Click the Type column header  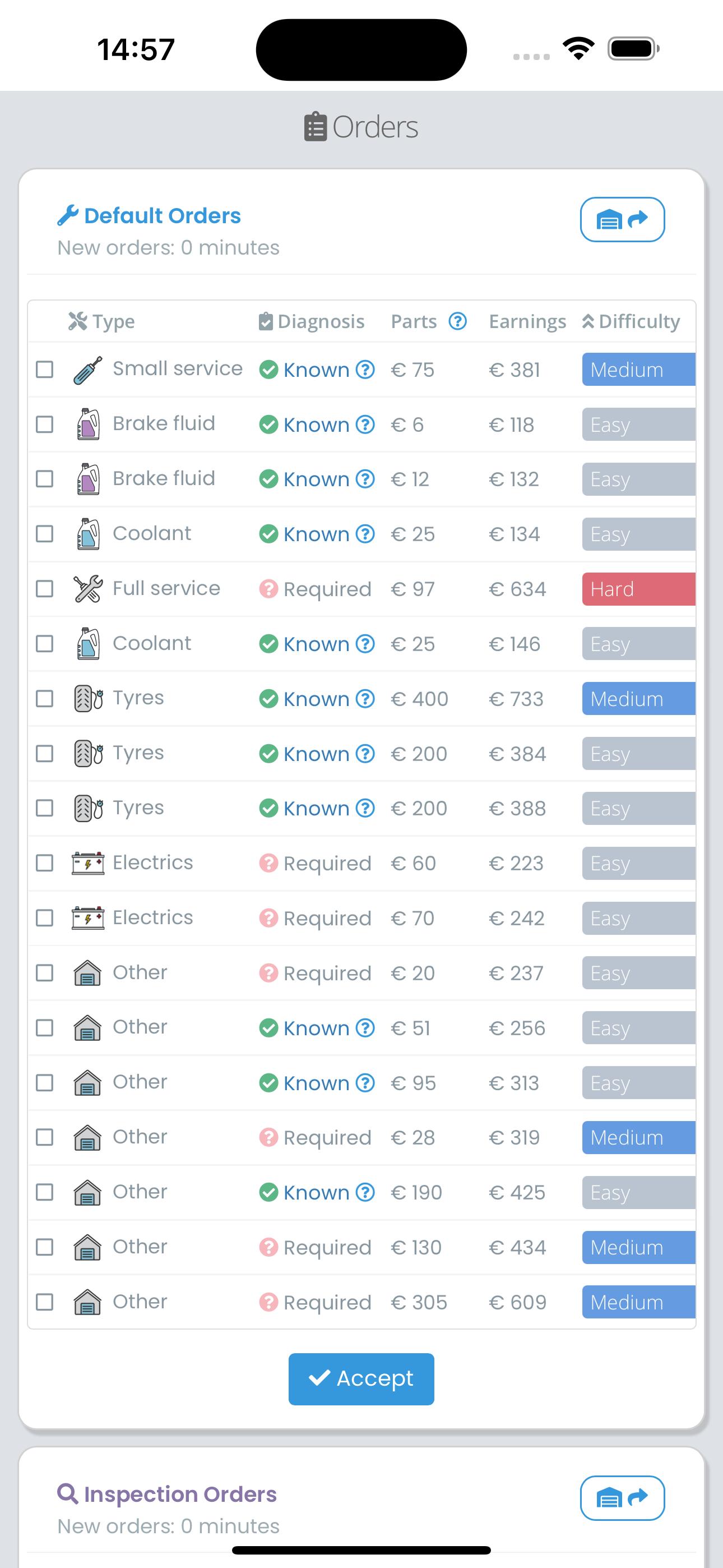101,321
